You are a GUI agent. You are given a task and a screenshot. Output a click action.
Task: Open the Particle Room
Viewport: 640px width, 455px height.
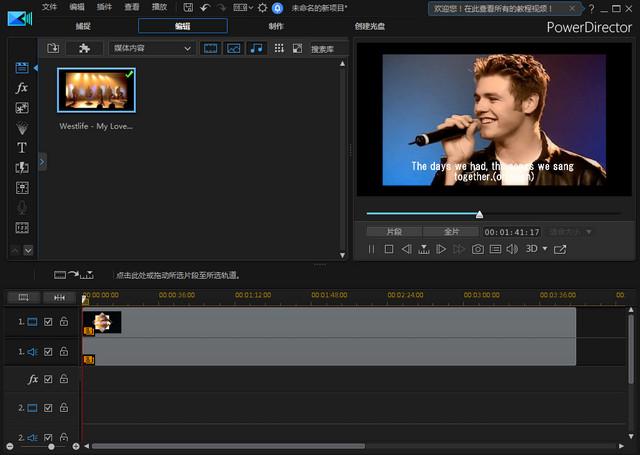[x=22, y=128]
